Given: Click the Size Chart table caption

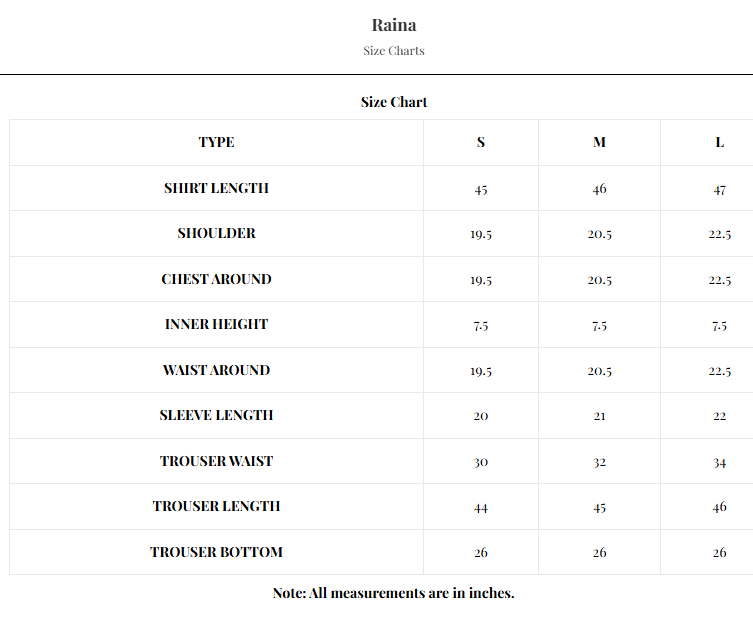Looking at the screenshot, I should (x=394, y=102).
